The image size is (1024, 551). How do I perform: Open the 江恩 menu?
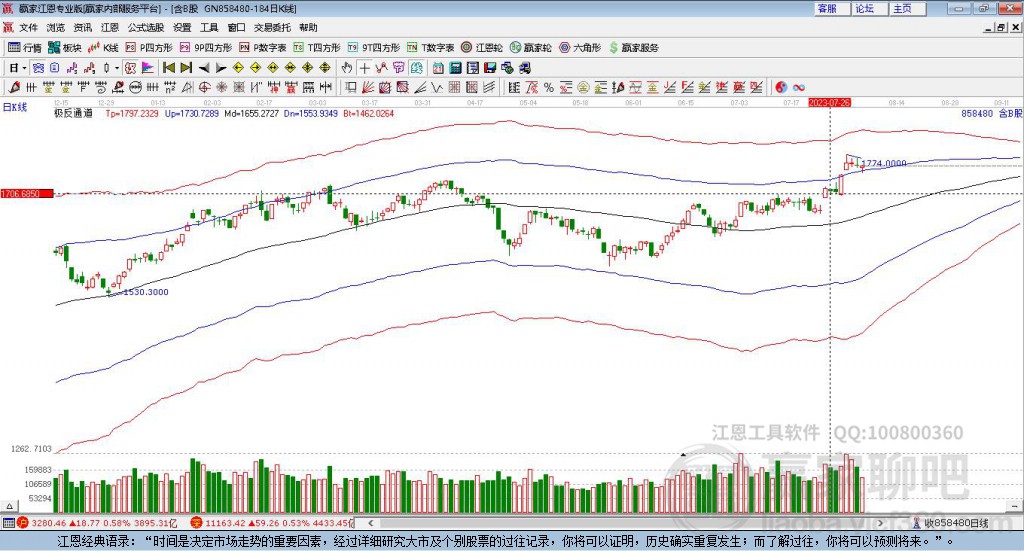click(x=109, y=28)
